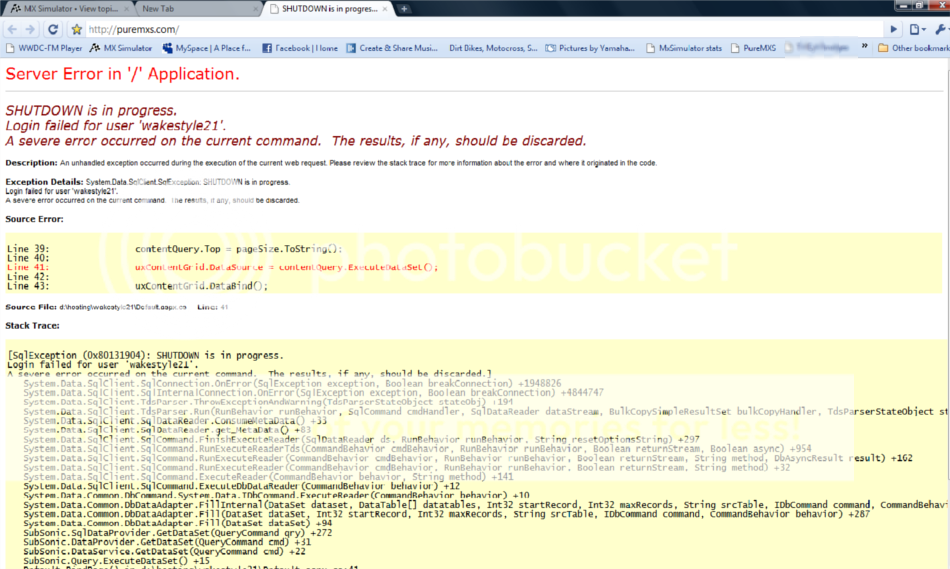
Task: Switch to the MX Simulator View topic tab
Action: (x=64, y=8)
